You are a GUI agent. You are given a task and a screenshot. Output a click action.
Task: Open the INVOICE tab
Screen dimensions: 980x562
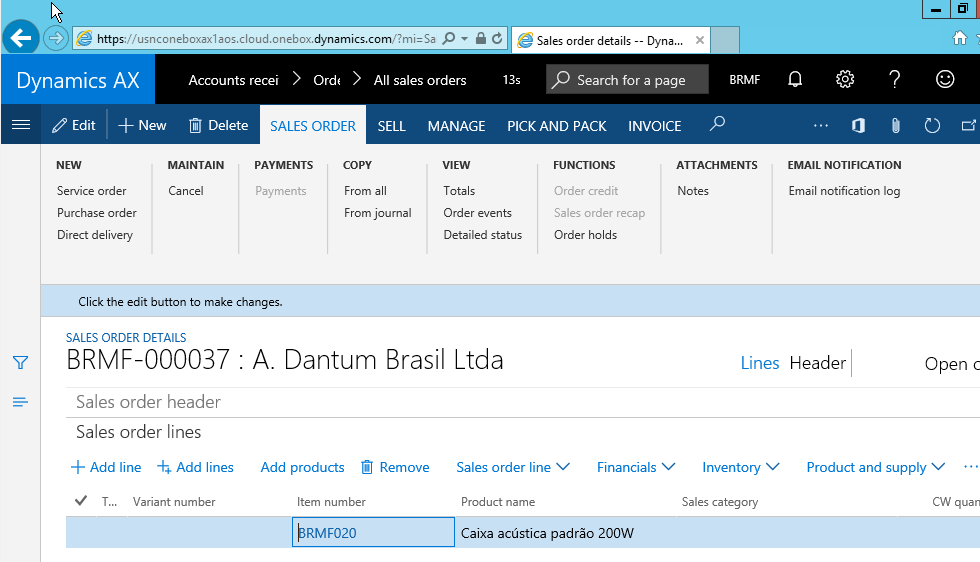[654, 126]
